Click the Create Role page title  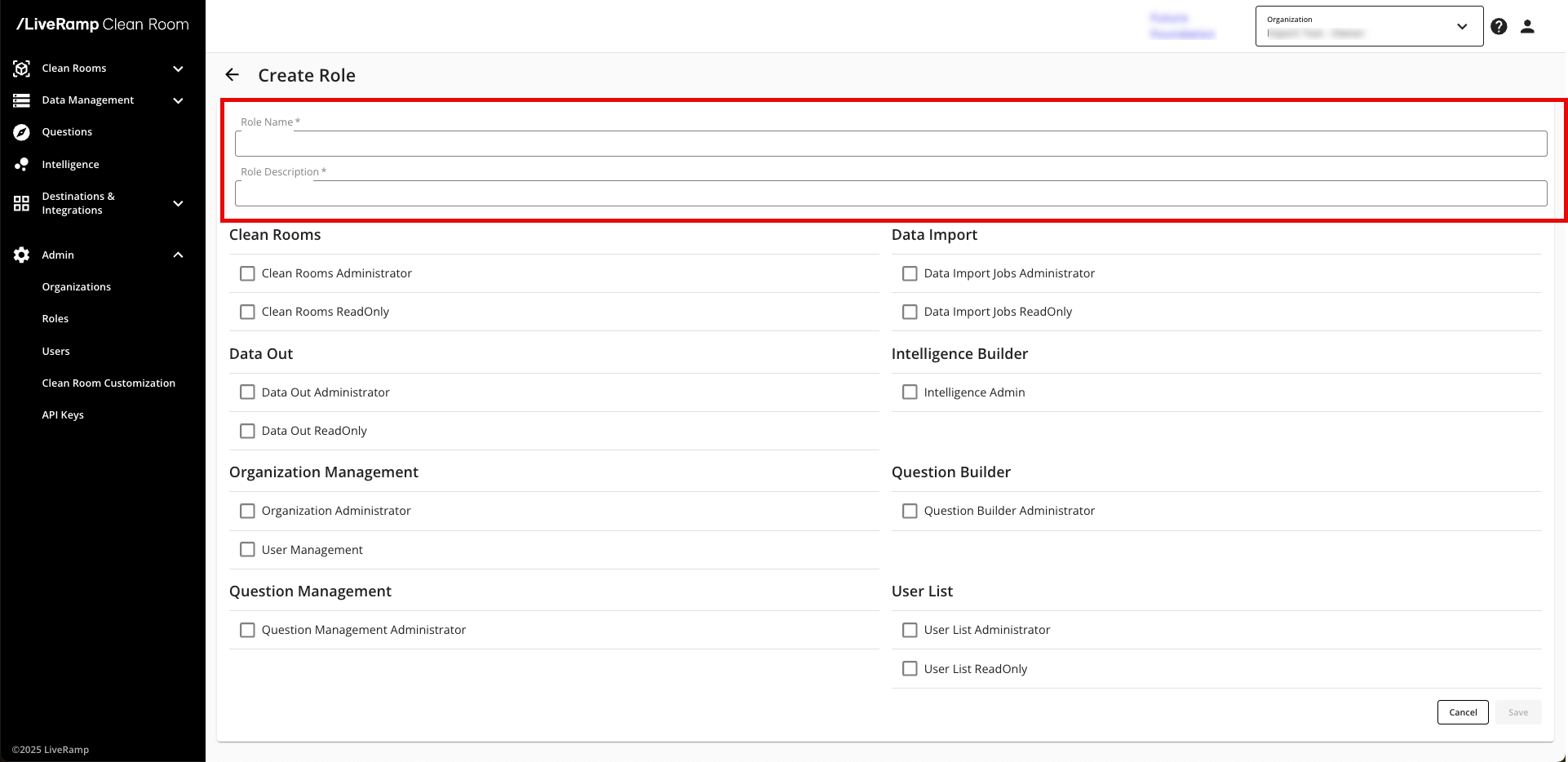[307, 75]
